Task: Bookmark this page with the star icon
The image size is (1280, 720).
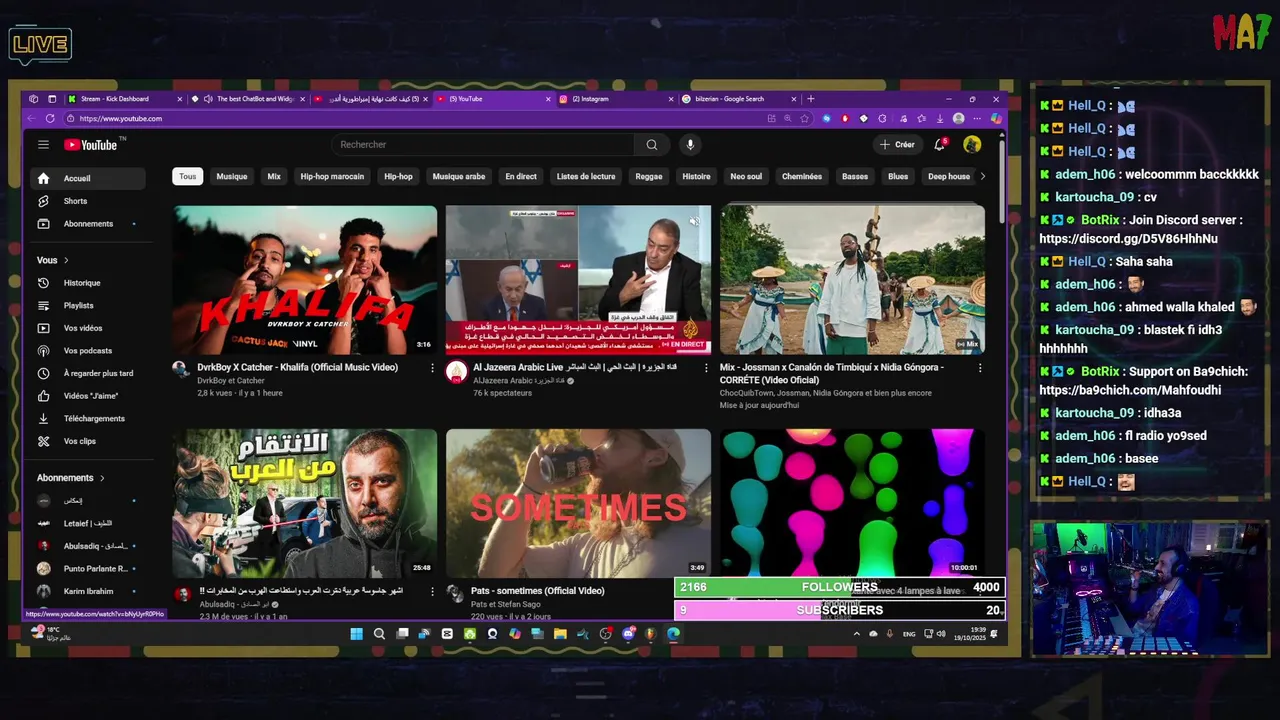Action: click(x=804, y=118)
